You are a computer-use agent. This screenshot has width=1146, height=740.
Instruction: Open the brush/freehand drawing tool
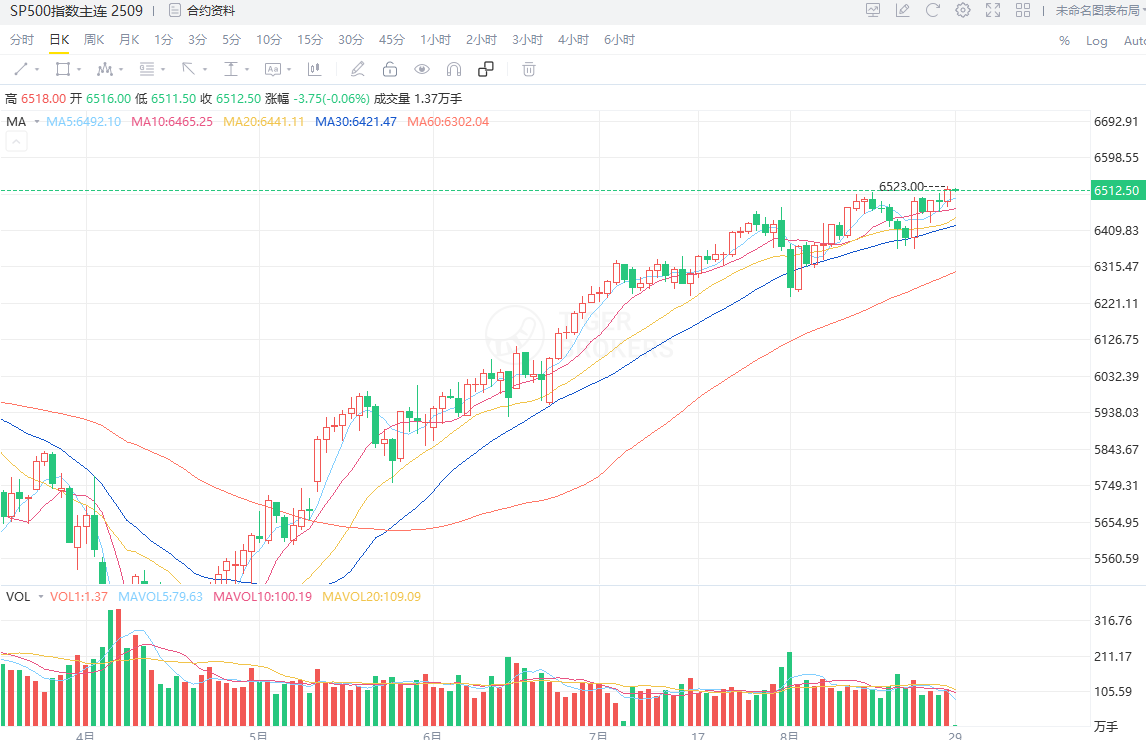[357, 69]
